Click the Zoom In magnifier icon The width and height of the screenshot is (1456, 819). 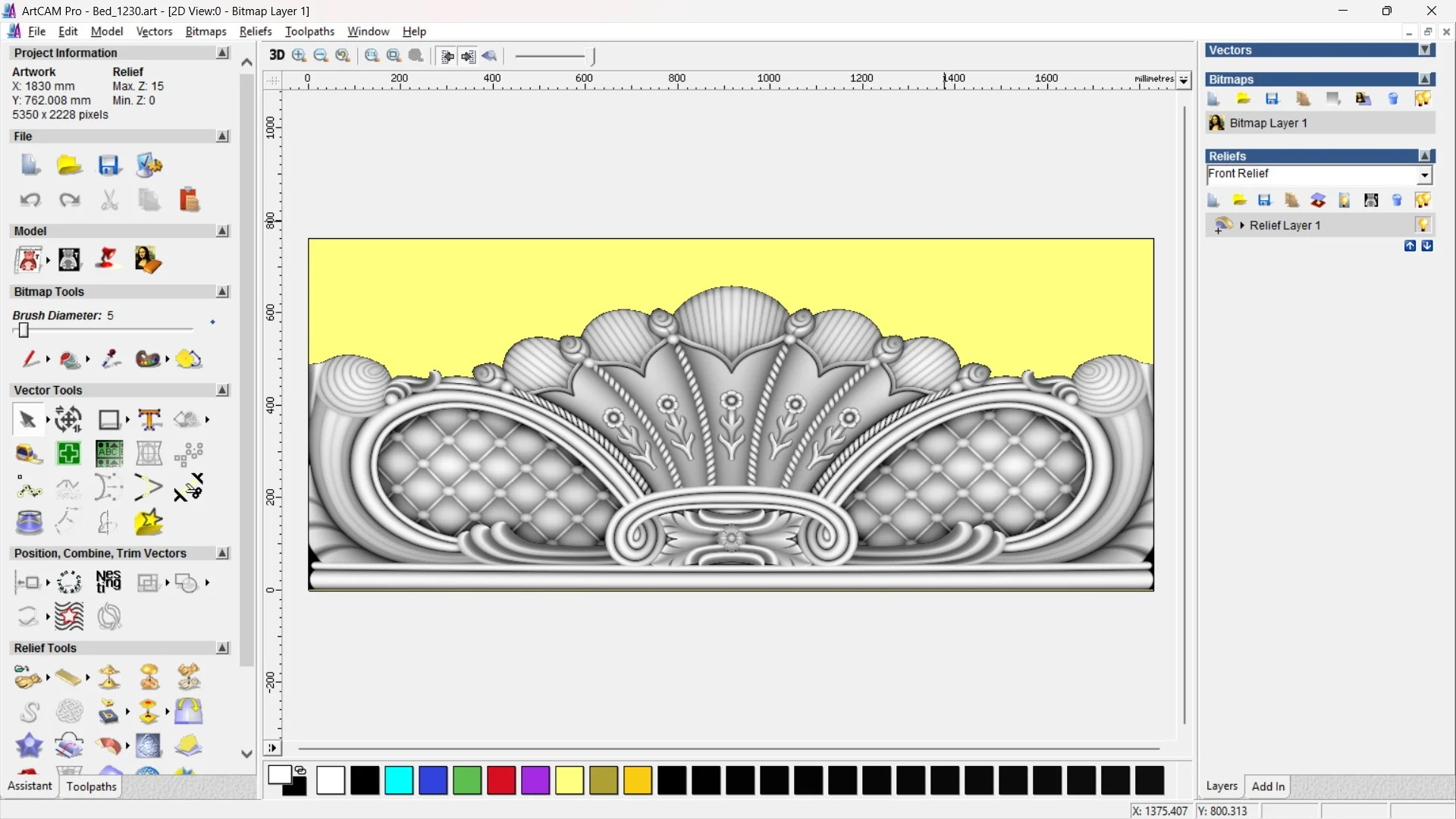click(x=299, y=55)
